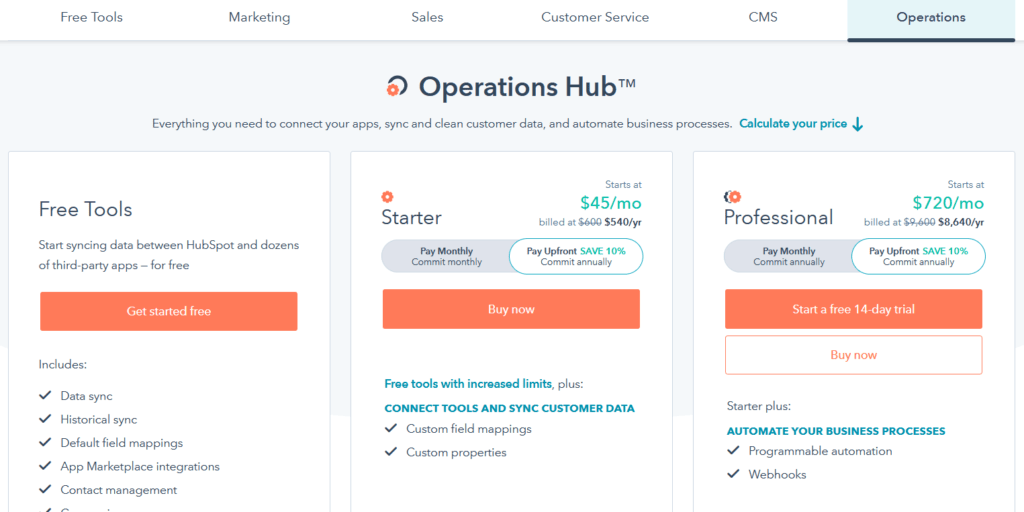Click CONNECT TOOLS AND SYNC CUSTOMER DATA heading
This screenshot has height=512, width=1024.
(x=509, y=408)
